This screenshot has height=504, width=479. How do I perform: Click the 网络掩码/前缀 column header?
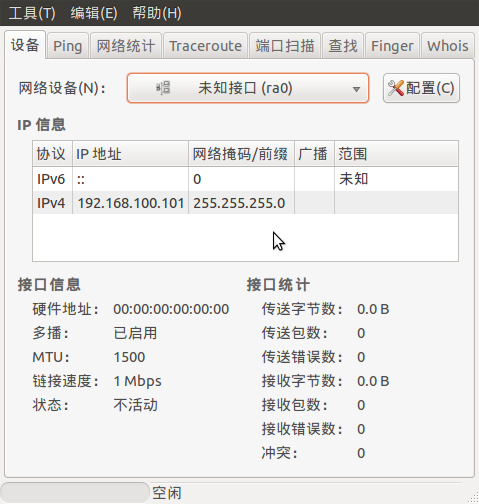click(x=241, y=154)
